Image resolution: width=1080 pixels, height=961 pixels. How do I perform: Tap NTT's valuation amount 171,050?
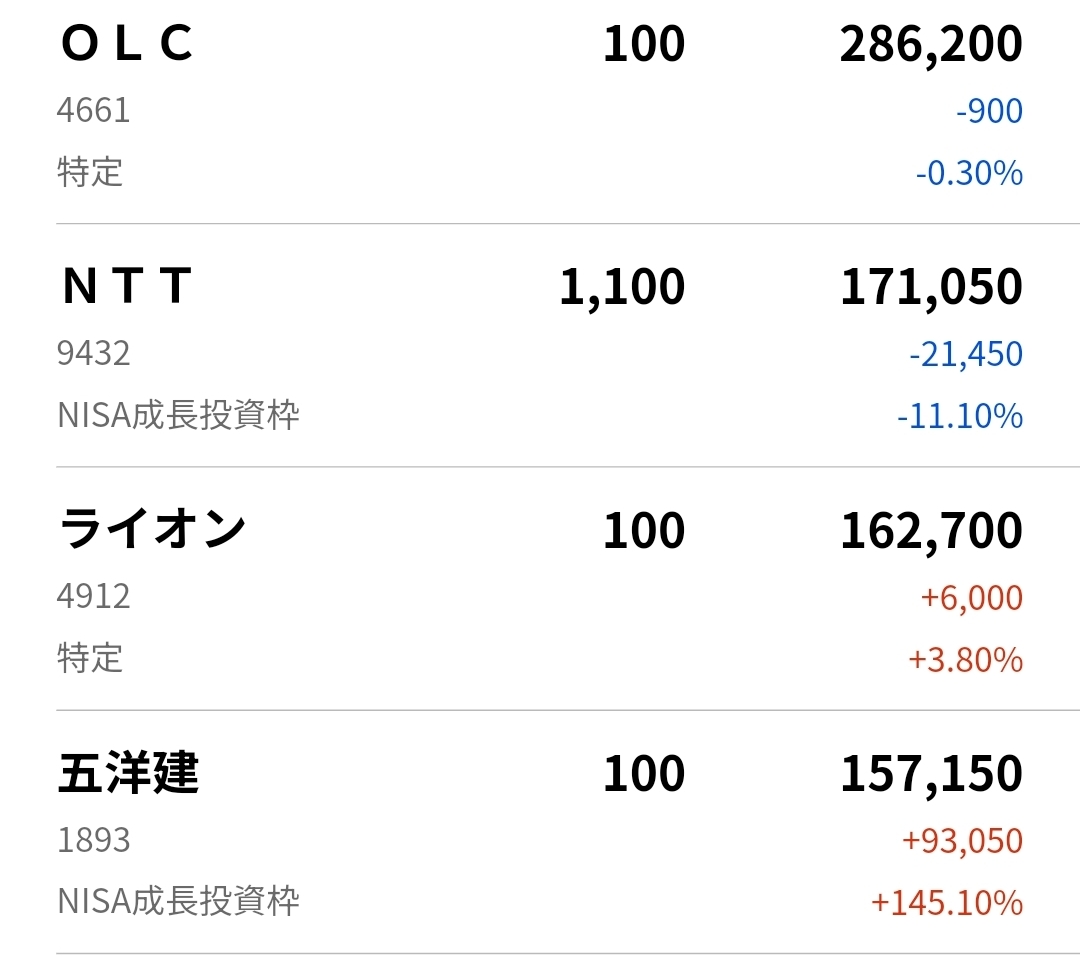click(x=931, y=287)
